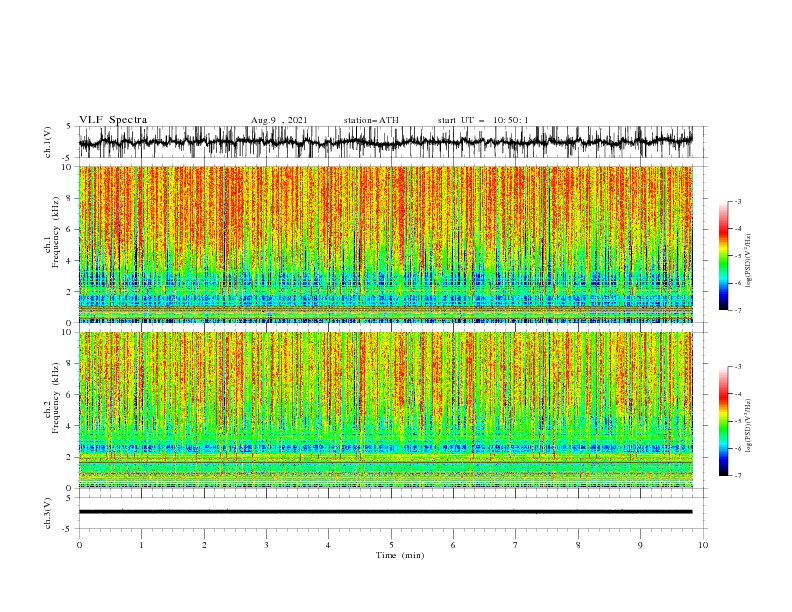792x612 pixels.
Task: Click the time axis tick label 6
Action: pyautogui.click(x=453, y=545)
